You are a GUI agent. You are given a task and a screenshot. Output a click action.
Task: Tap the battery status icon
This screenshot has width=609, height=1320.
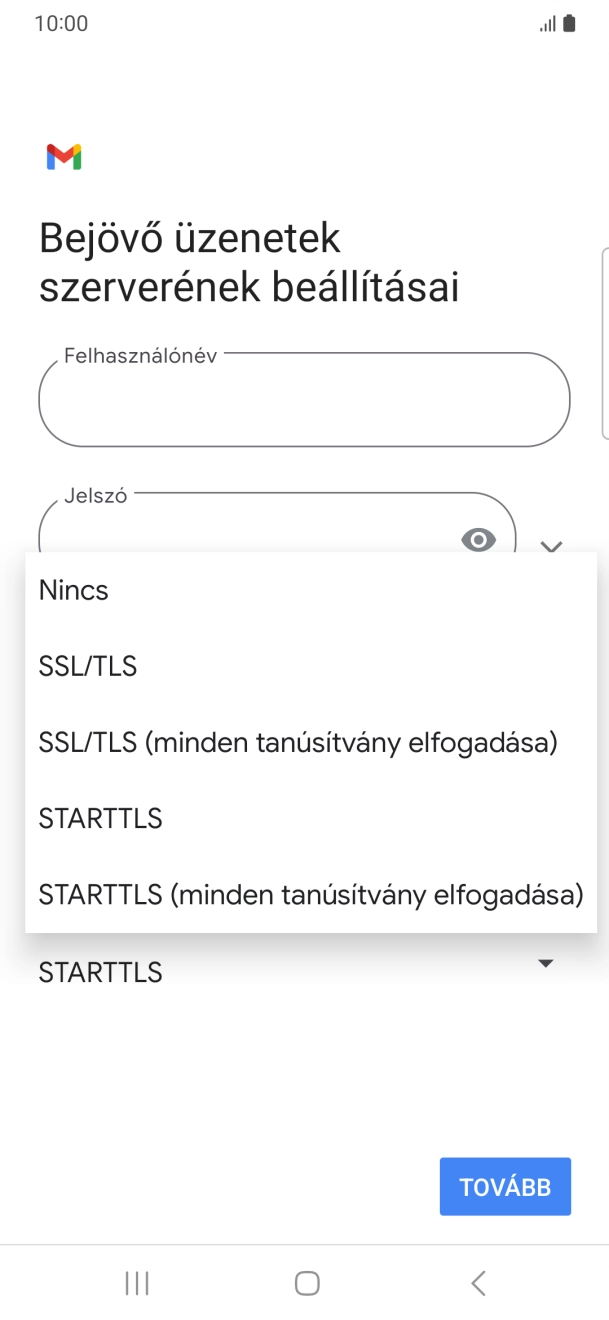[x=570, y=22]
